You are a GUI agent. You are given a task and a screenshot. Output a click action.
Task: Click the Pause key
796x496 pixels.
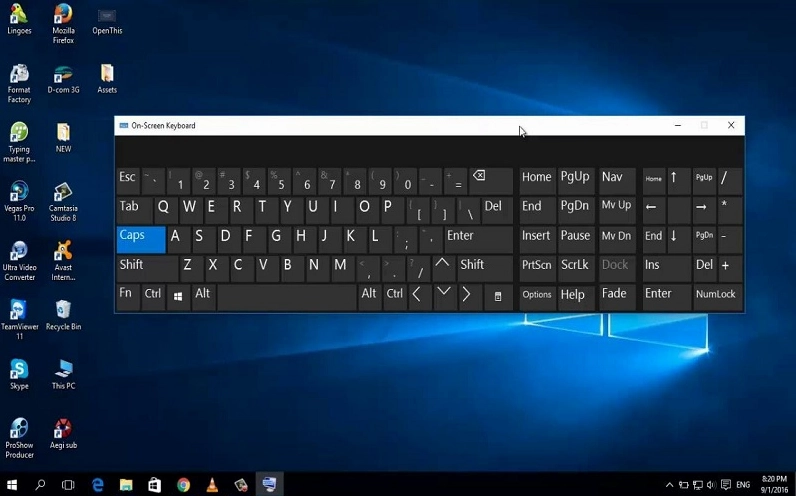pyautogui.click(x=576, y=239)
